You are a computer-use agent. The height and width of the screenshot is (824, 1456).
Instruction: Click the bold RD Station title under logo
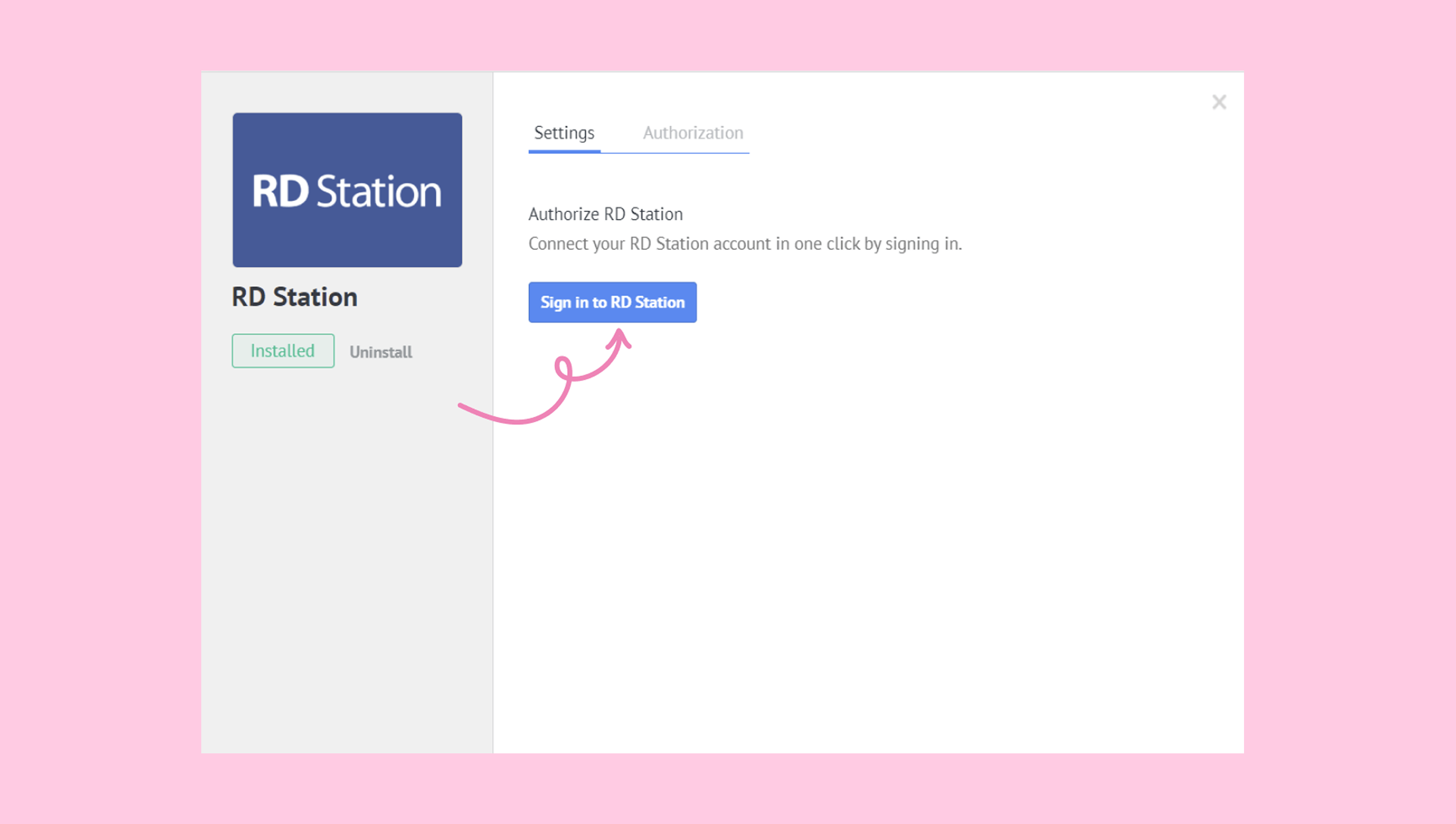(294, 297)
